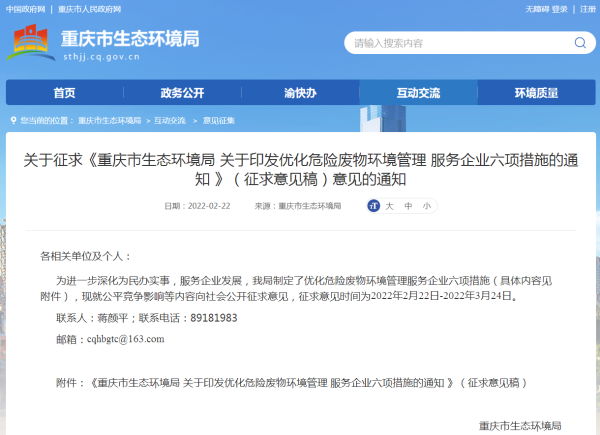Select small font size "小"

[425, 206]
